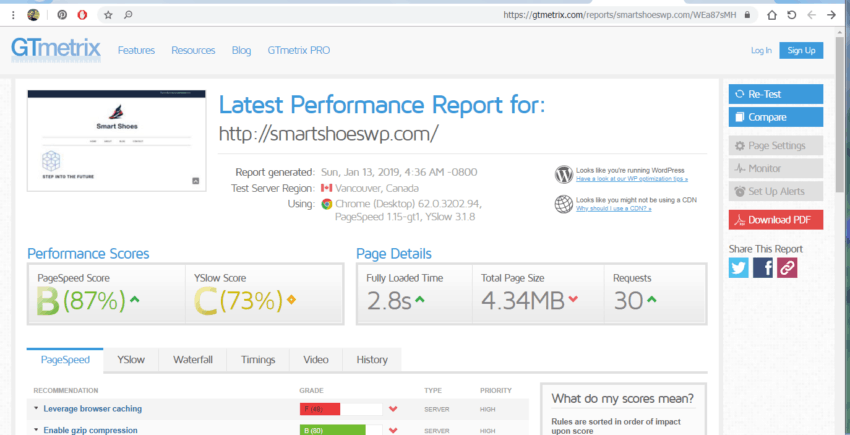This screenshot has height=435, width=850.
Task: Share report on Facebook
Action: pyautogui.click(x=763, y=268)
